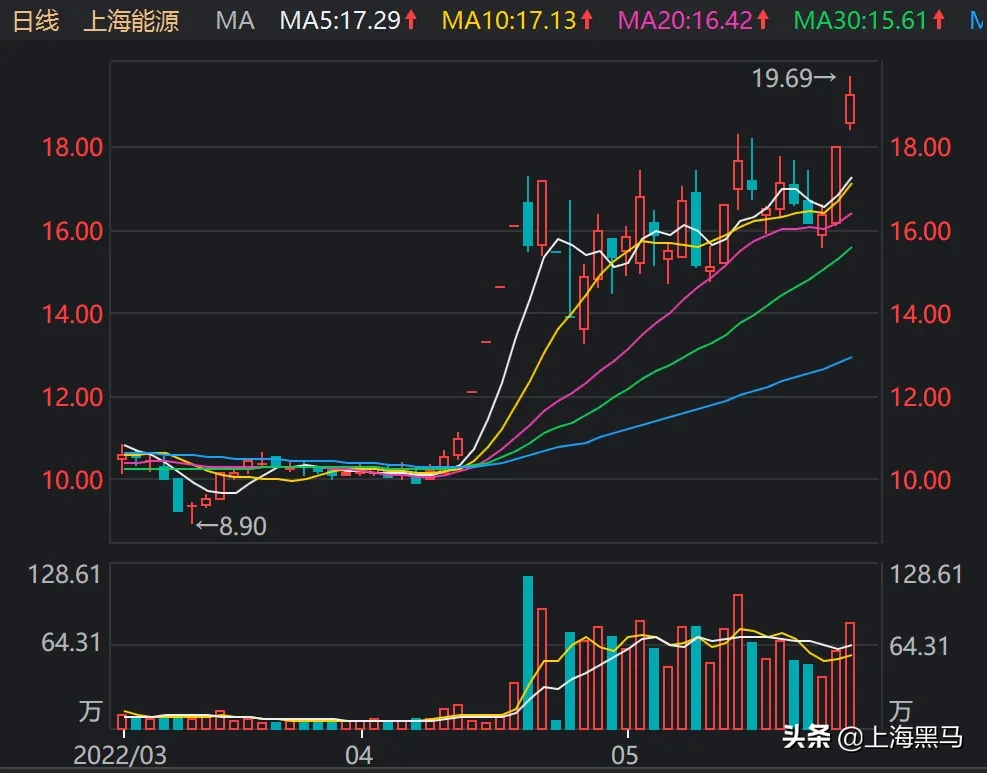Click the 10.00 right axis label
The width and height of the screenshot is (987, 773).
(x=920, y=480)
